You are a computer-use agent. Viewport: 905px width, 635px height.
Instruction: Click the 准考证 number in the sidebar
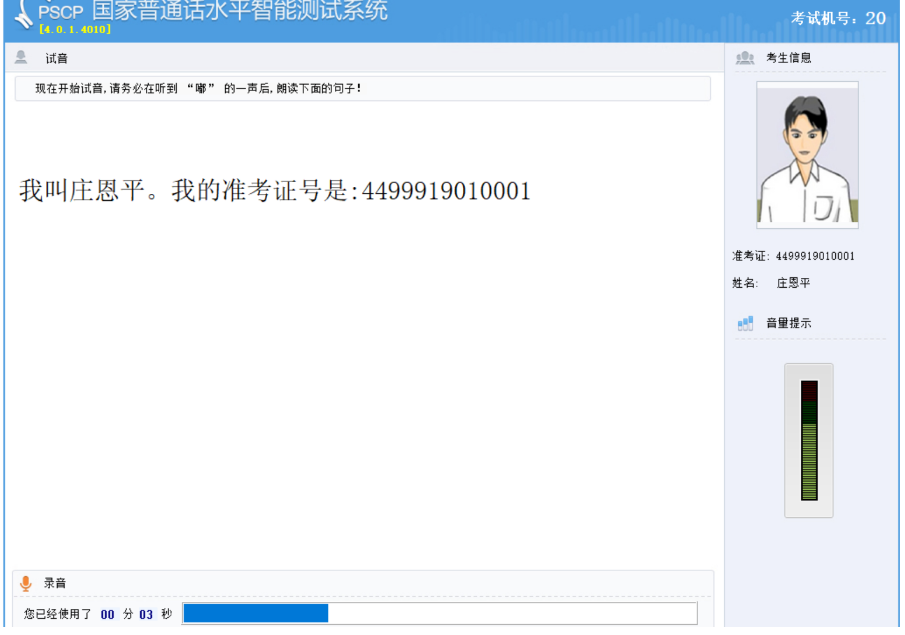coord(815,256)
